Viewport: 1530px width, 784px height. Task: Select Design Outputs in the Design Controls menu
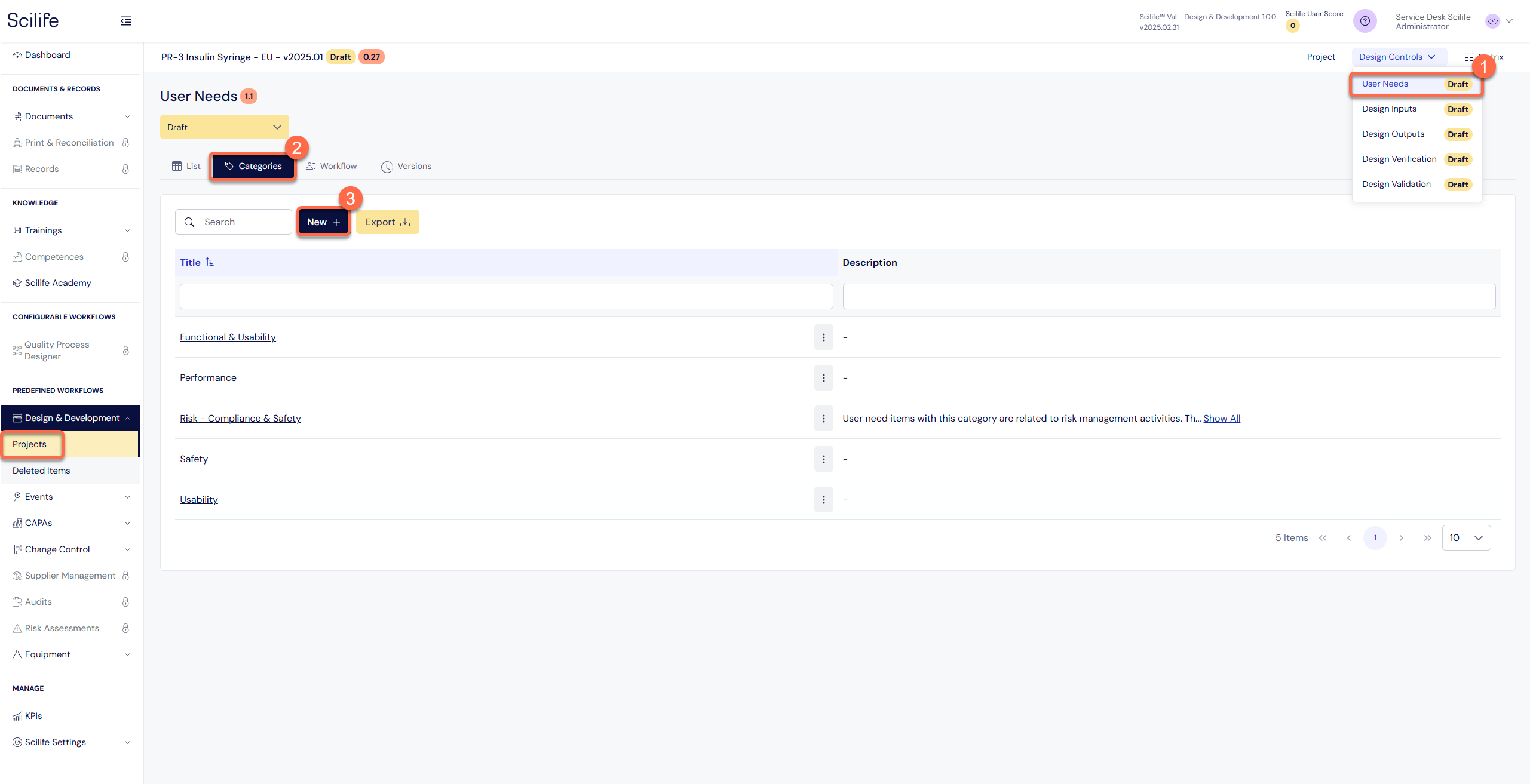click(1416, 134)
